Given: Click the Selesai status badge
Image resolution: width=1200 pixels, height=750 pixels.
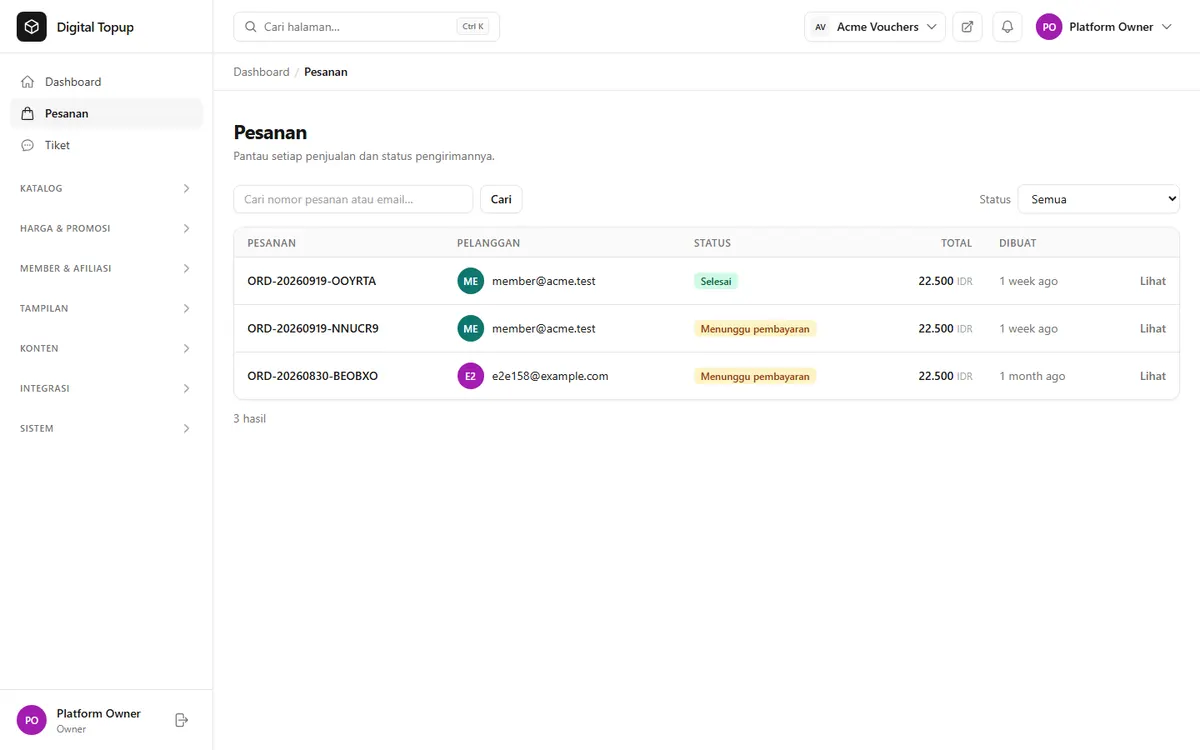Looking at the screenshot, I should tap(716, 281).
